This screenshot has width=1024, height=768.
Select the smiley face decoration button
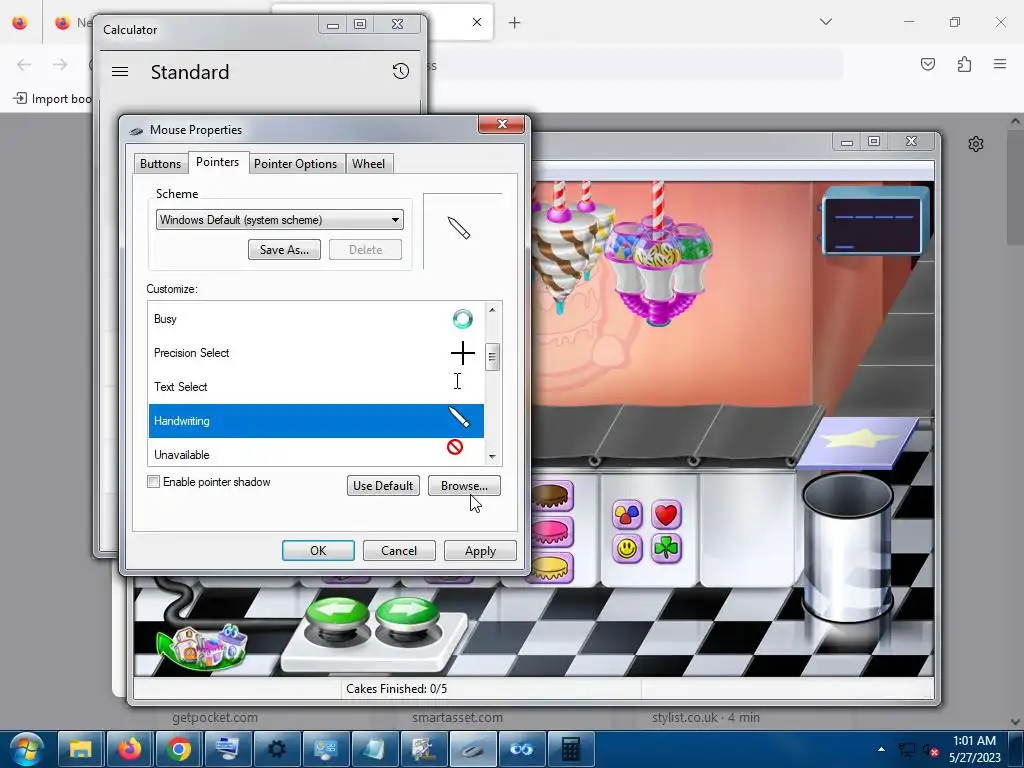[627, 549]
